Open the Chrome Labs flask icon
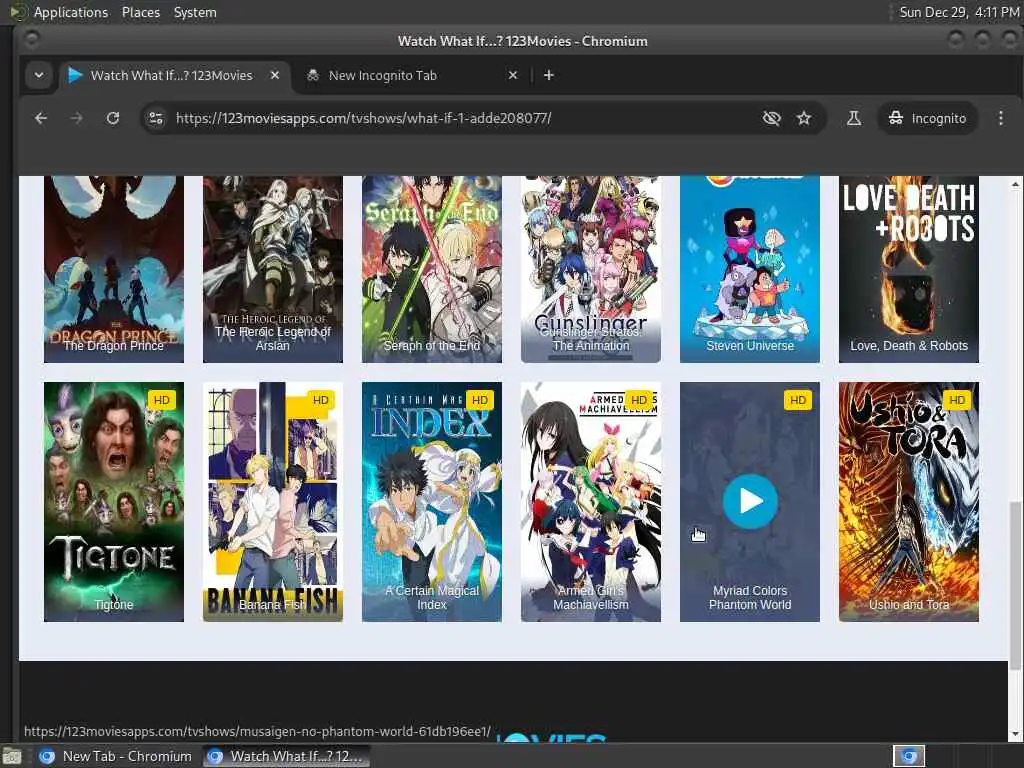The width and height of the screenshot is (1024, 768). (854, 118)
